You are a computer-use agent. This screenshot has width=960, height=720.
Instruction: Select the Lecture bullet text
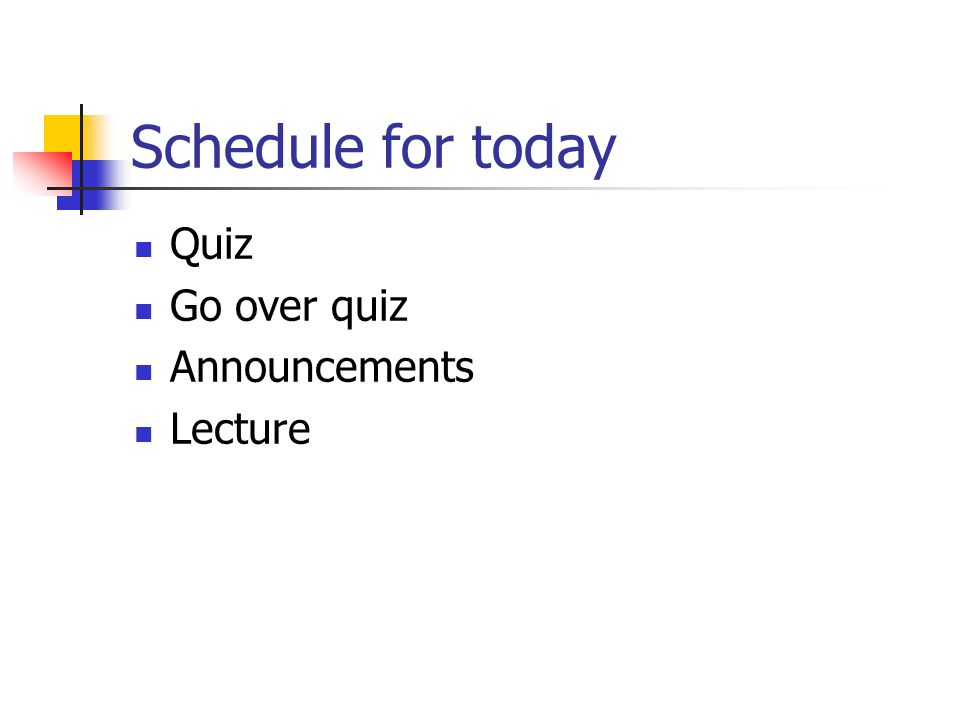tap(240, 429)
